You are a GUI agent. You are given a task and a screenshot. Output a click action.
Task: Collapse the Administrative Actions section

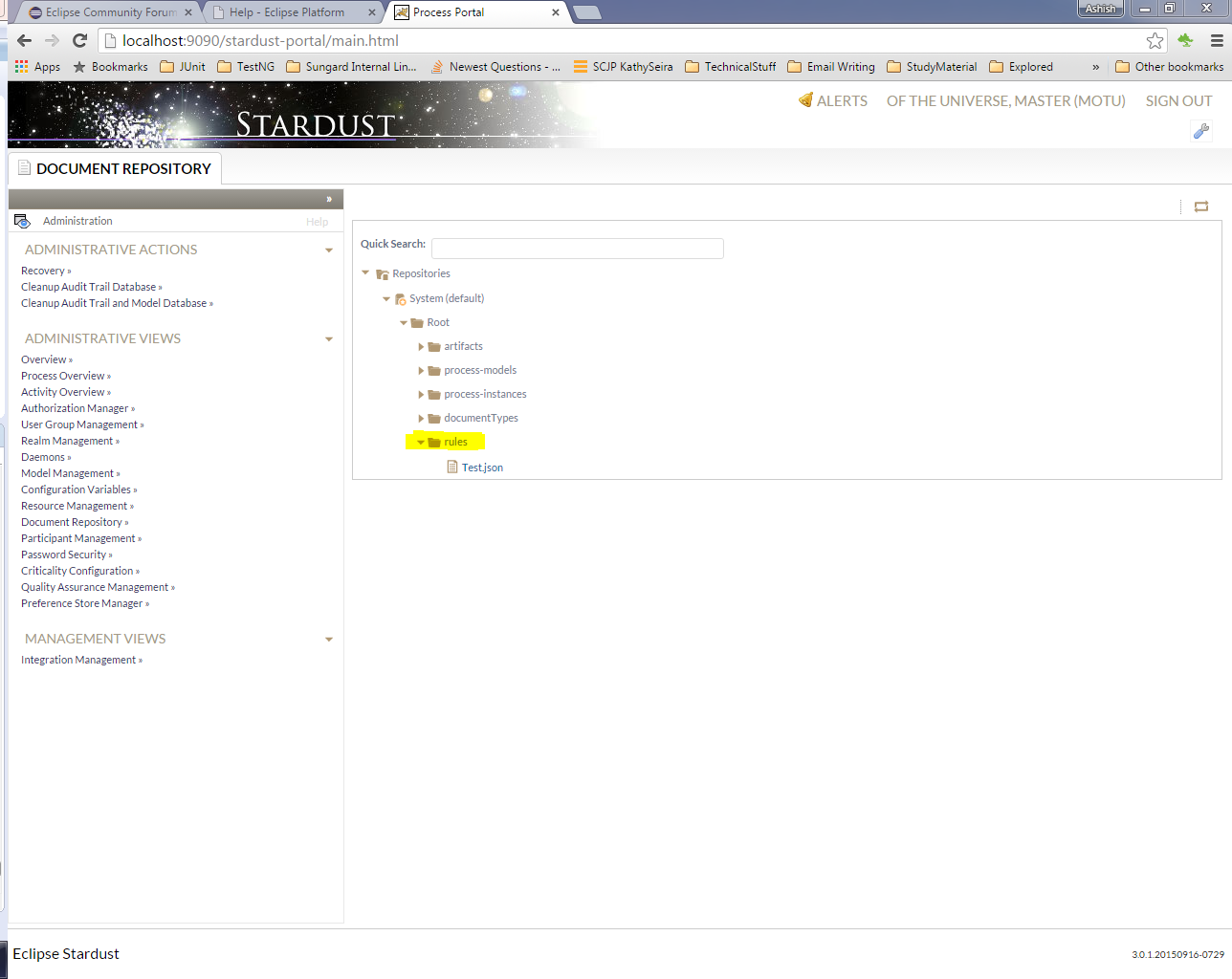pyautogui.click(x=329, y=250)
